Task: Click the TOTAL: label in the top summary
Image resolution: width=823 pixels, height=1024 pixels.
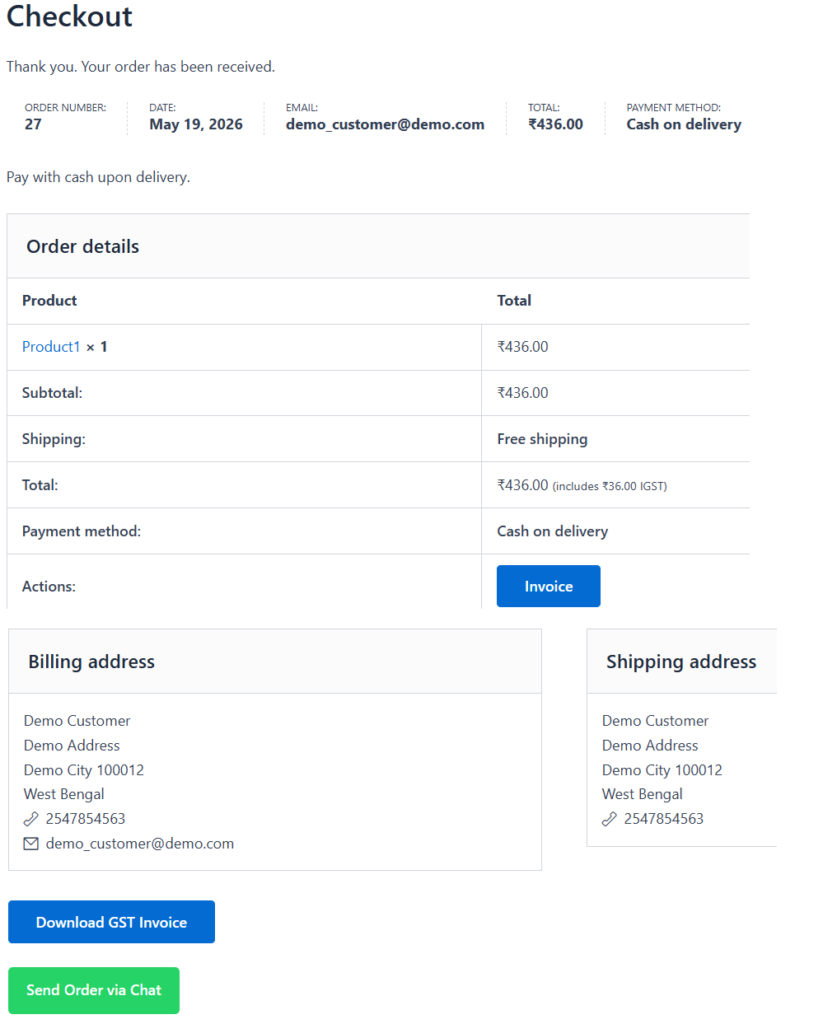Action: [544, 108]
